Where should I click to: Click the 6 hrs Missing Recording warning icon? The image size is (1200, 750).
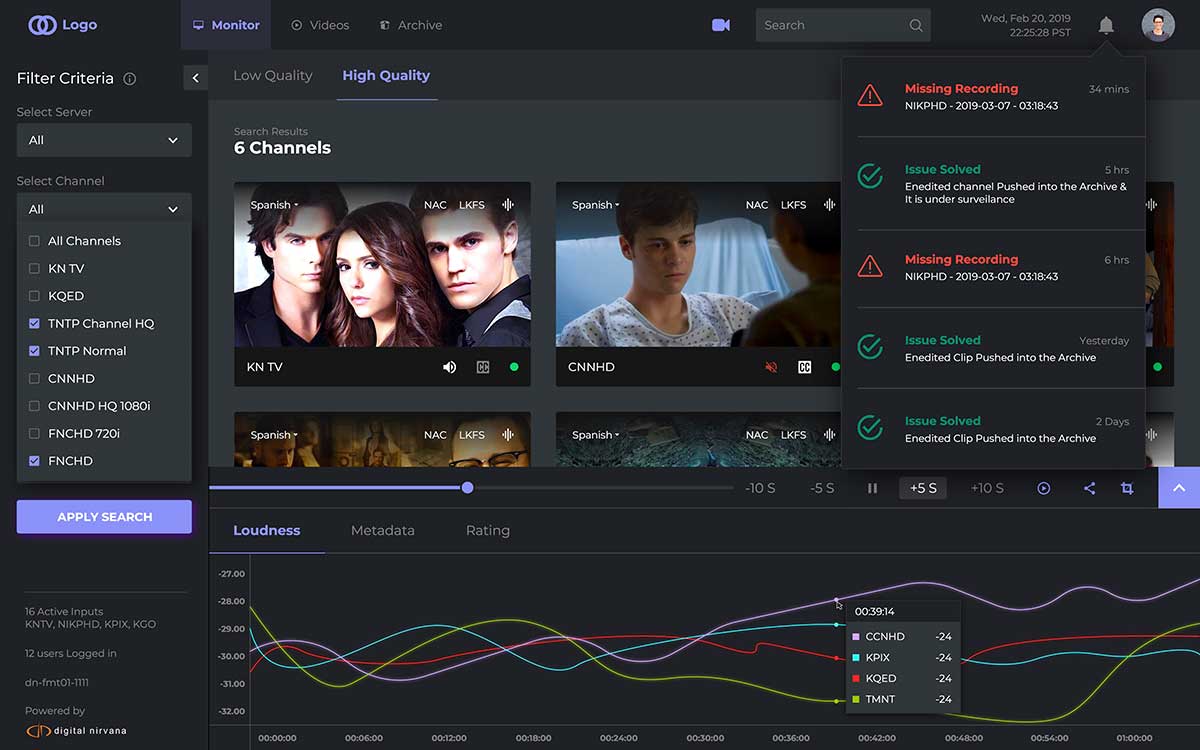click(x=870, y=266)
